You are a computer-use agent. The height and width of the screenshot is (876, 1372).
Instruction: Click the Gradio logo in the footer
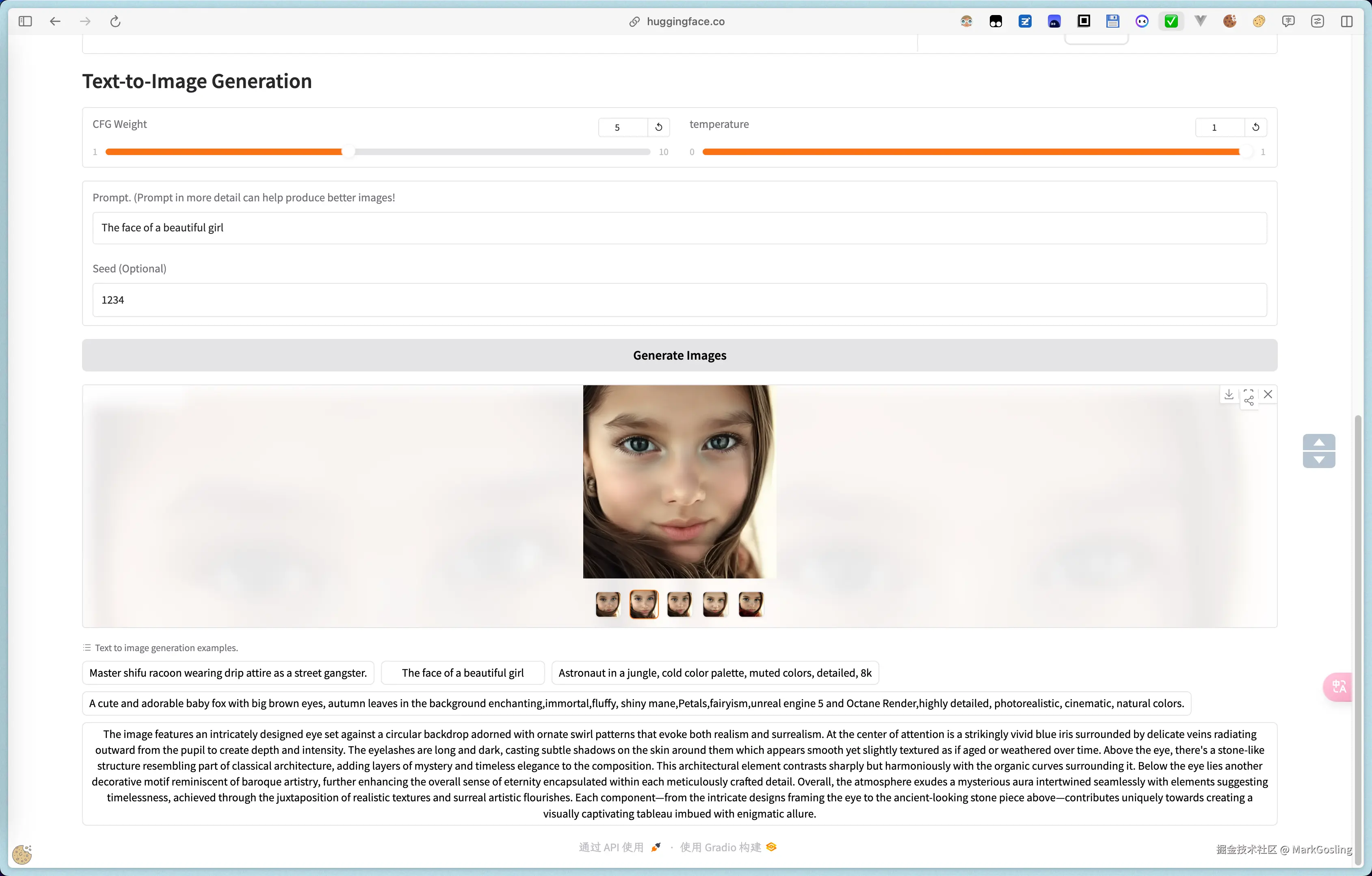771,848
